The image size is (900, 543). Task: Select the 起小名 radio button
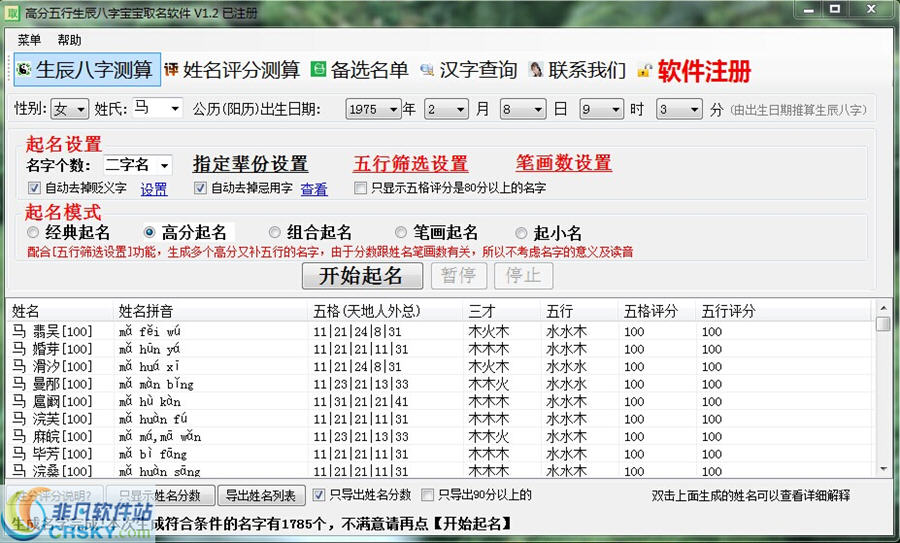521,232
